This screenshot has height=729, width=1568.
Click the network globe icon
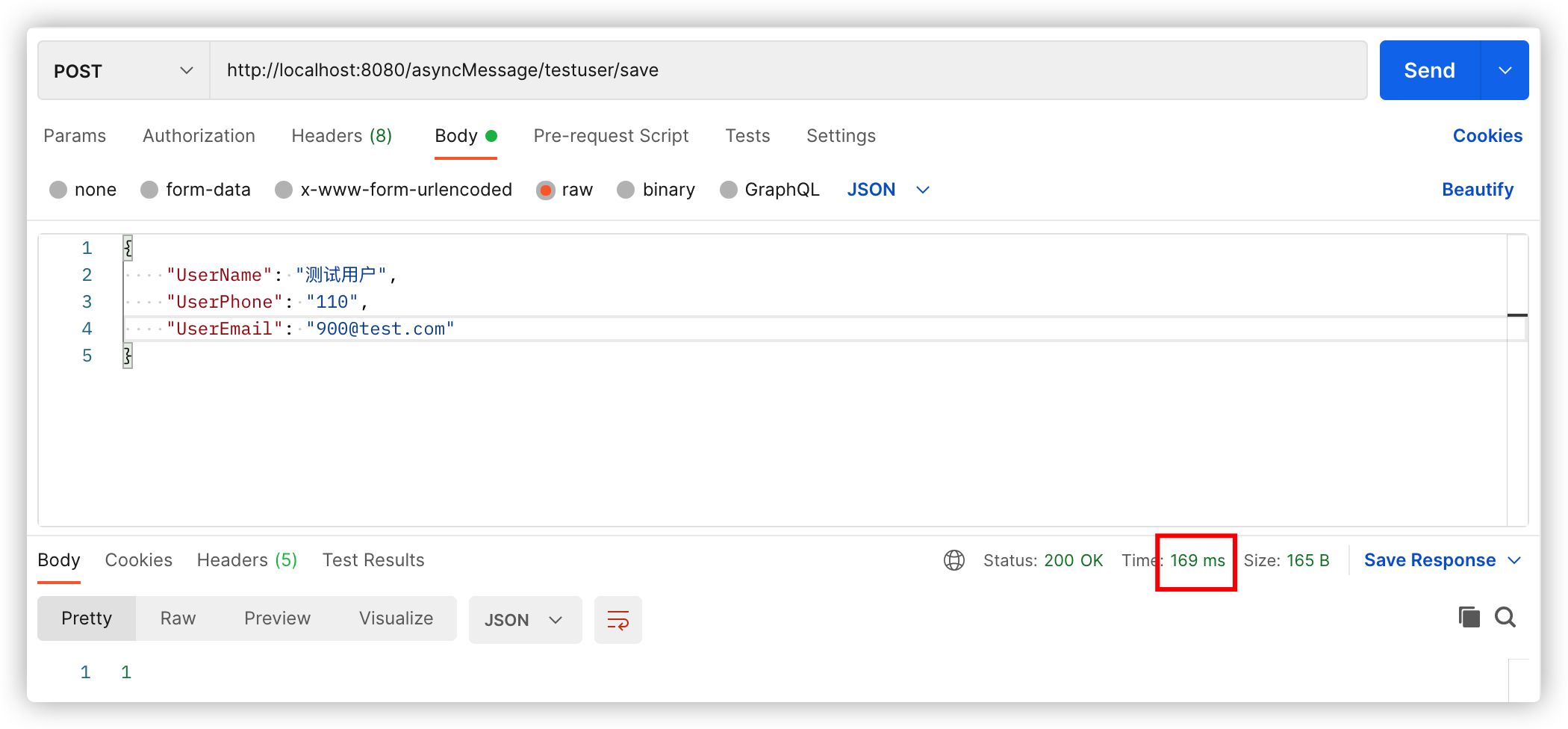click(953, 560)
